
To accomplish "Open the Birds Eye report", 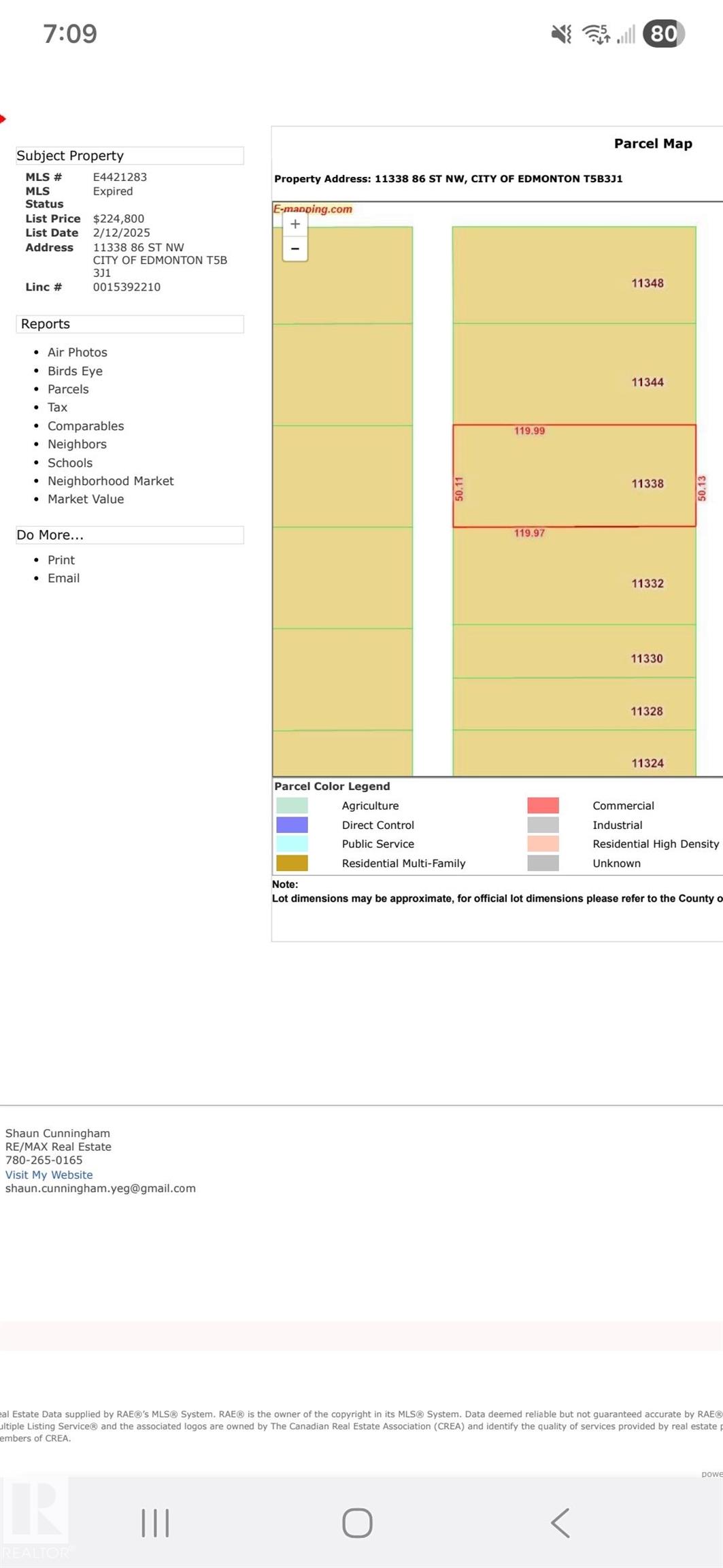I will pyautogui.click(x=75, y=371).
